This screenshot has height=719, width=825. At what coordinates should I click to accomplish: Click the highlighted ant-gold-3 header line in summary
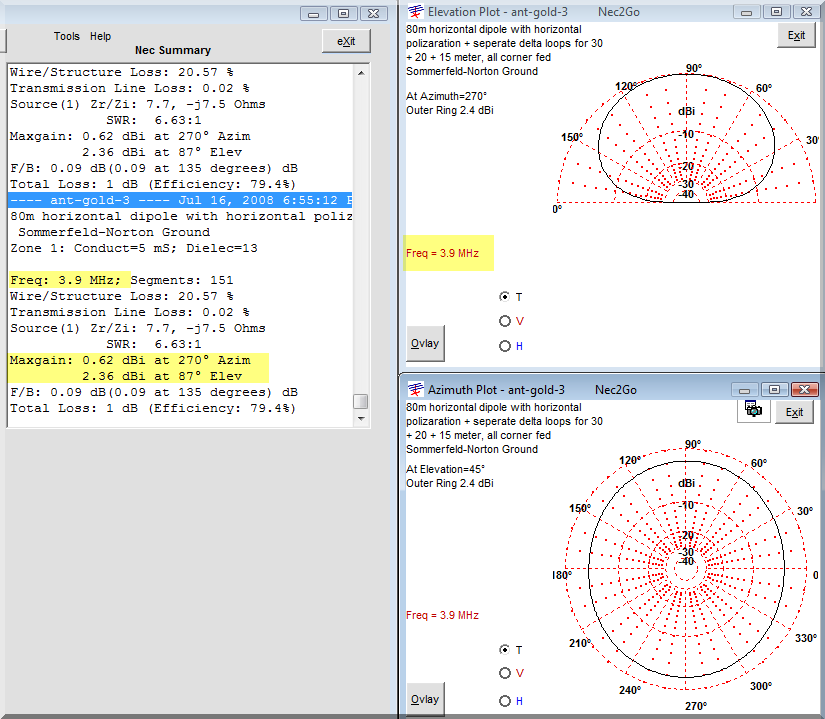(x=180, y=200)
